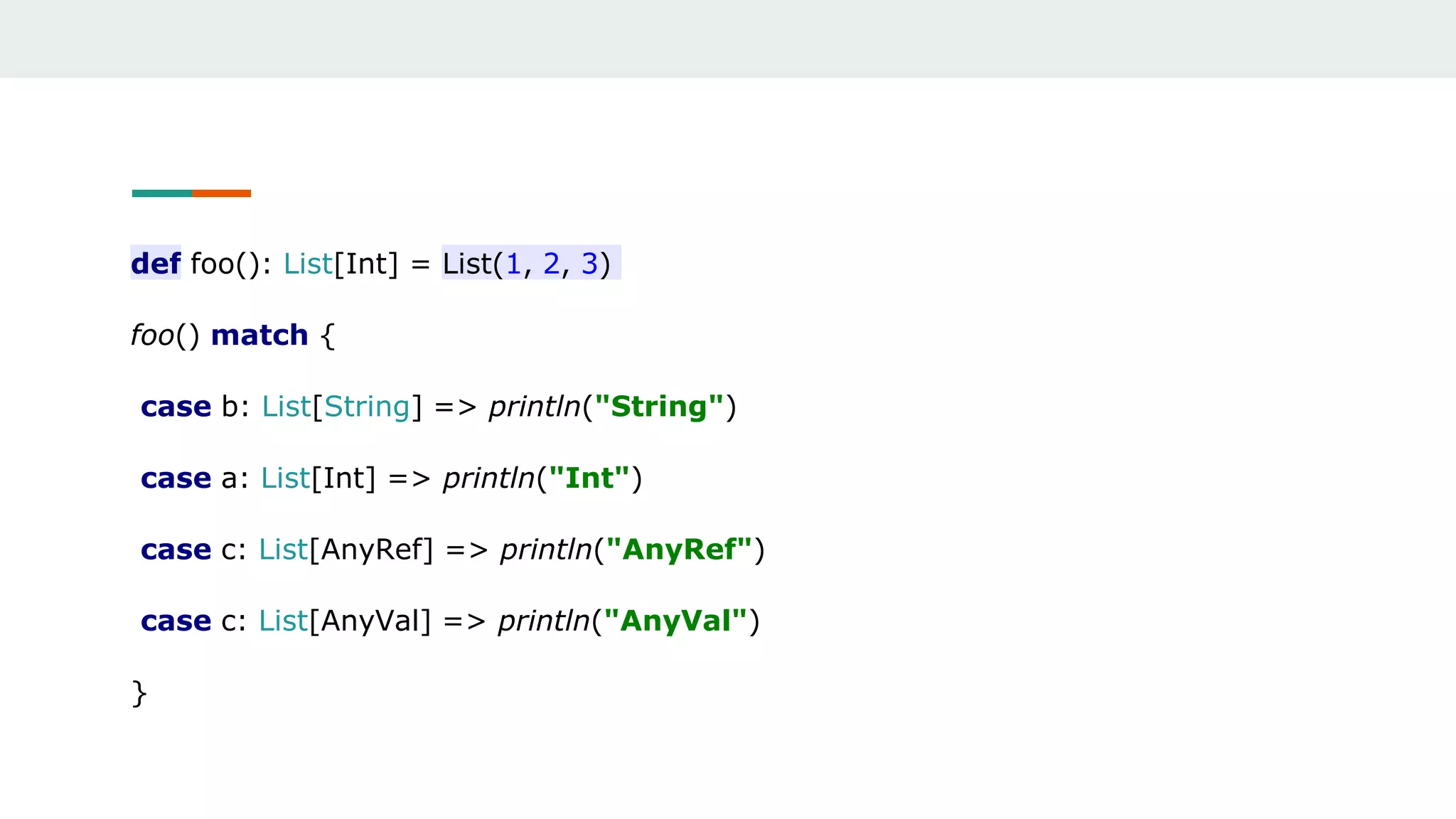The width and height of the screenshot is (1456, 819).
Task: Click the highlighted 'def' keyword
Action: 156,263
